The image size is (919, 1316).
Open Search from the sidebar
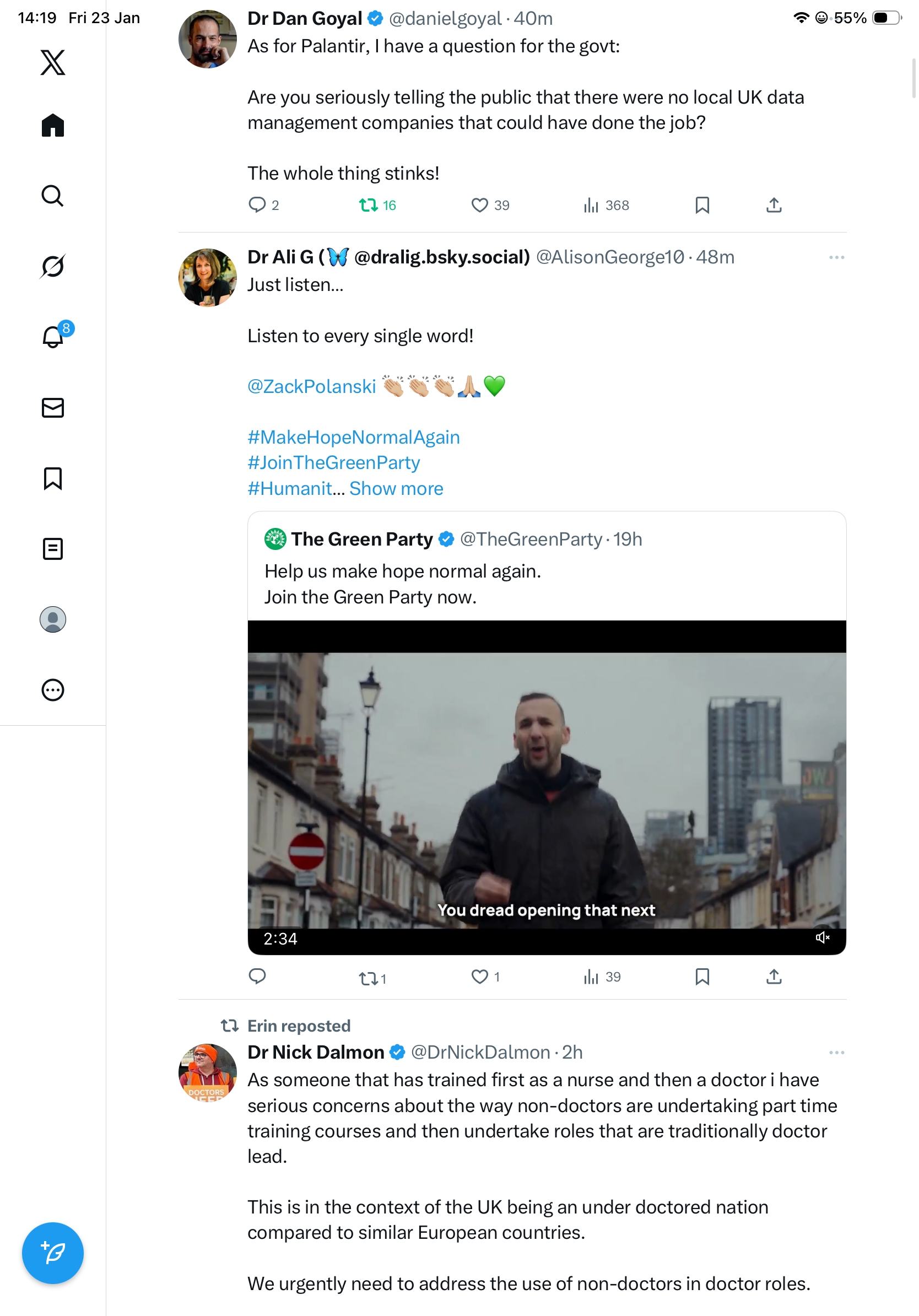53,196
